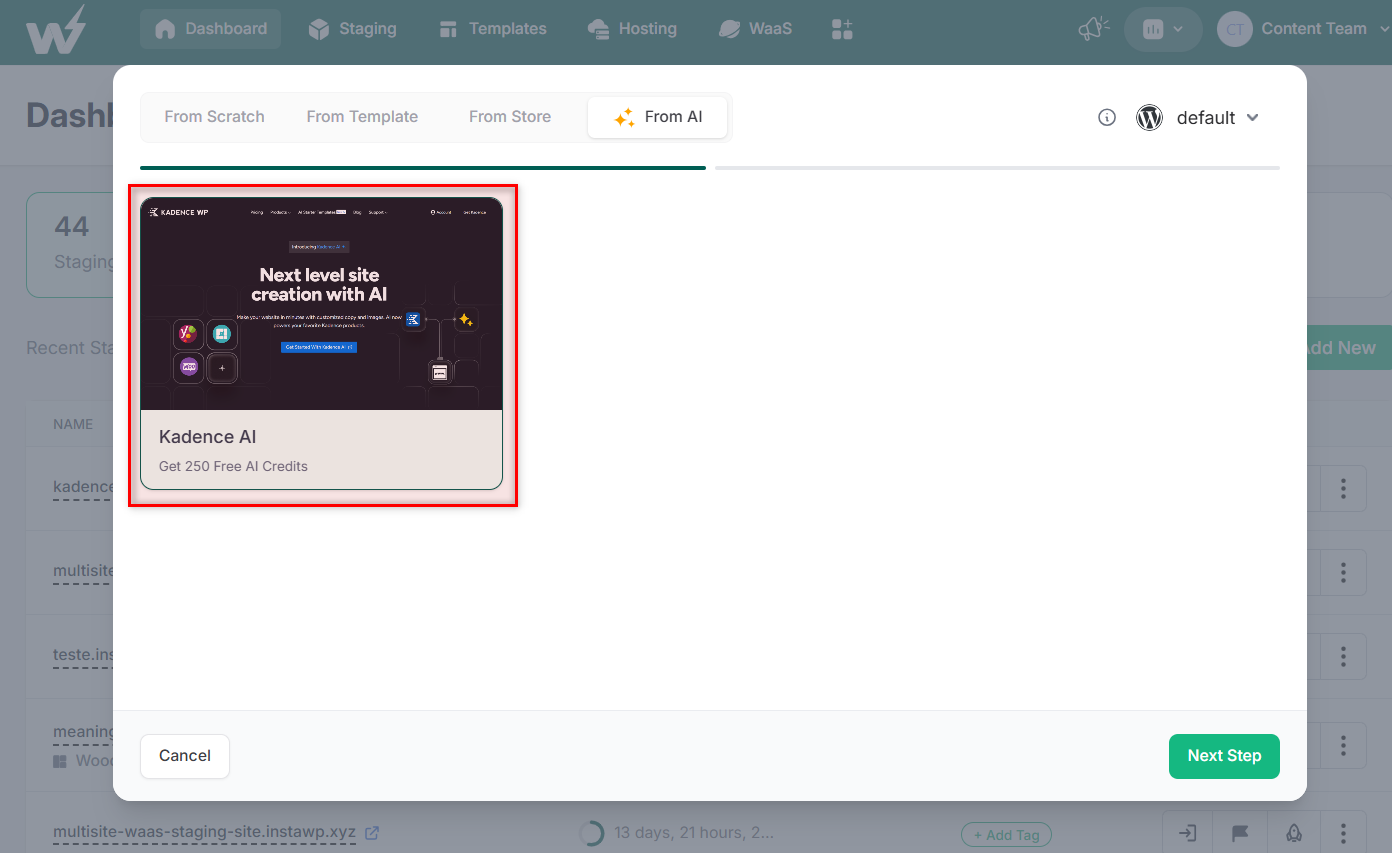Expand the default configuration dropdown
Screen dimensions: 1392x853
(1218, 118)
